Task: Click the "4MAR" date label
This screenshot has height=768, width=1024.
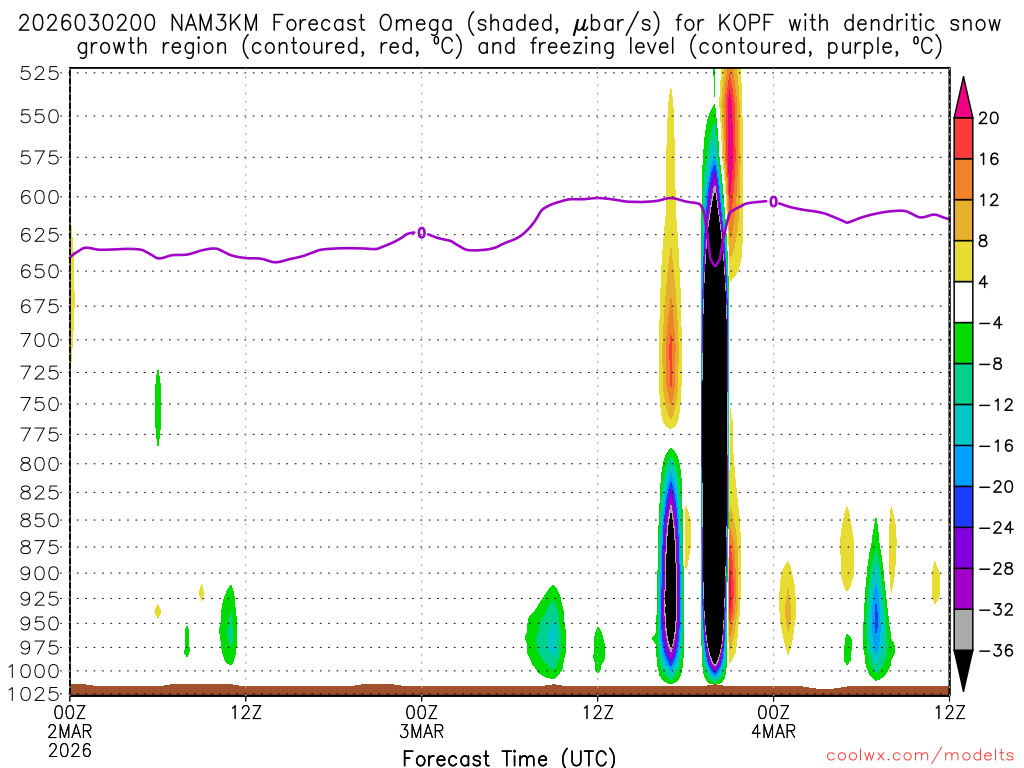Action: pos(774,731)
